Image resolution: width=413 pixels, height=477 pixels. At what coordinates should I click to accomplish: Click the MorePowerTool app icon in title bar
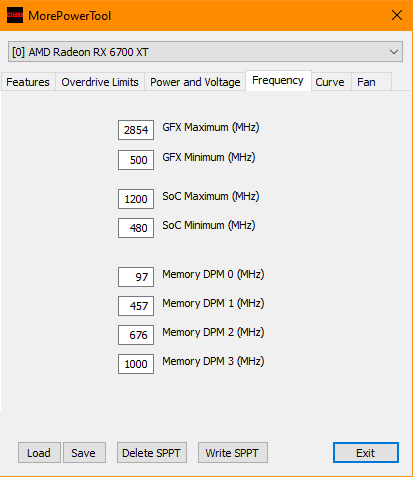(x=15, y=15)
